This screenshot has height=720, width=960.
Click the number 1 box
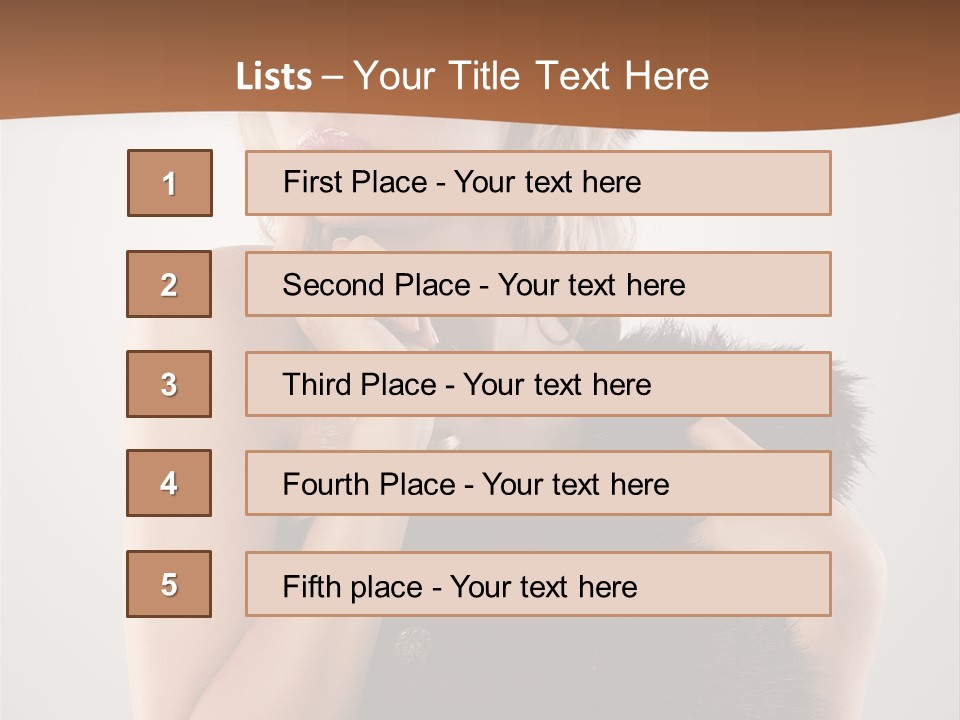tap(169, 183)
